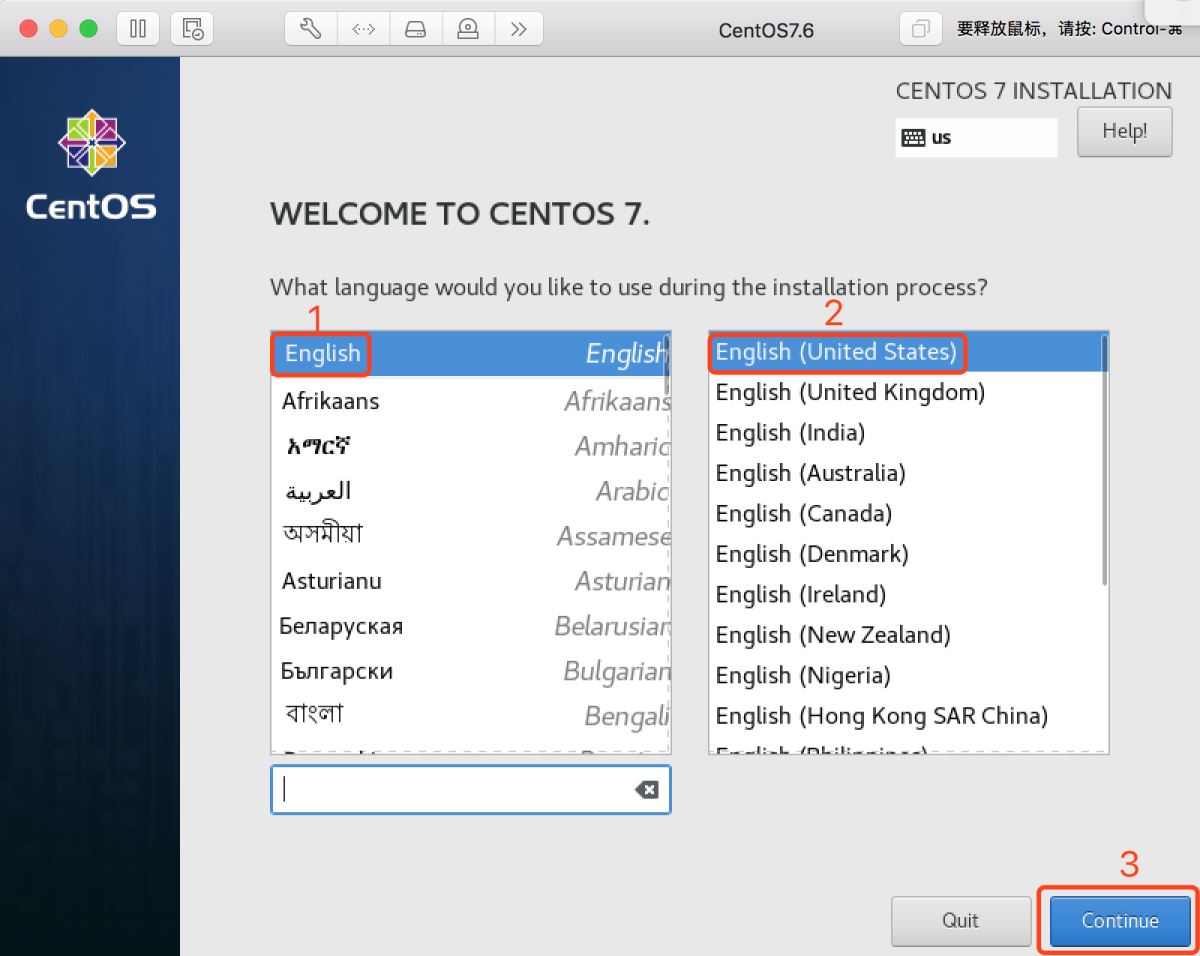Select Беларуская (Belarusian) language

click(470, 626)
